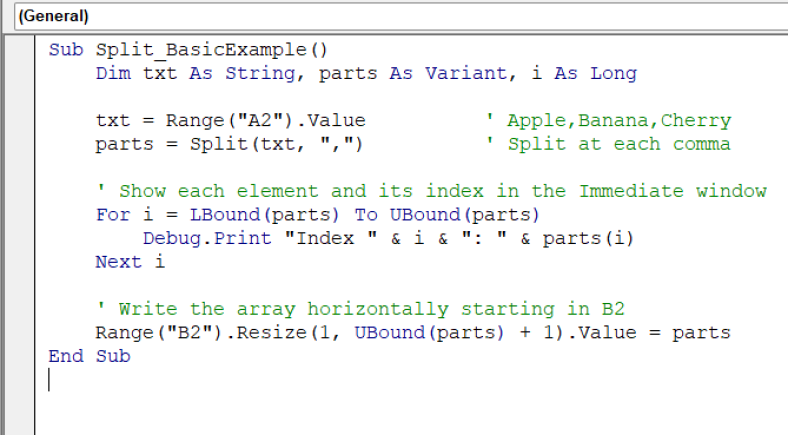
Task: Click the 'Split at each comma' comment
Action: pos(618,144)
